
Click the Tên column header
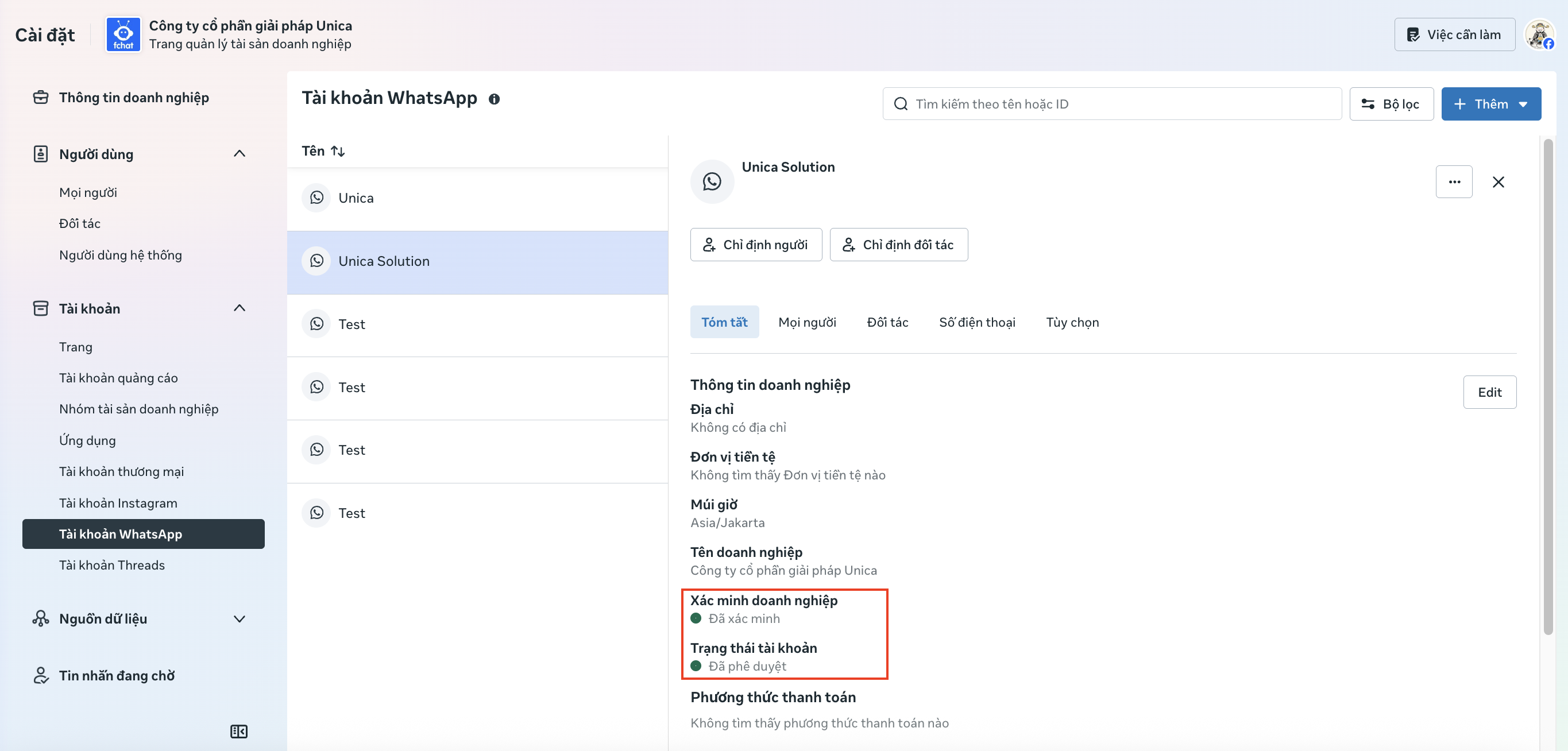pos(313,151)
